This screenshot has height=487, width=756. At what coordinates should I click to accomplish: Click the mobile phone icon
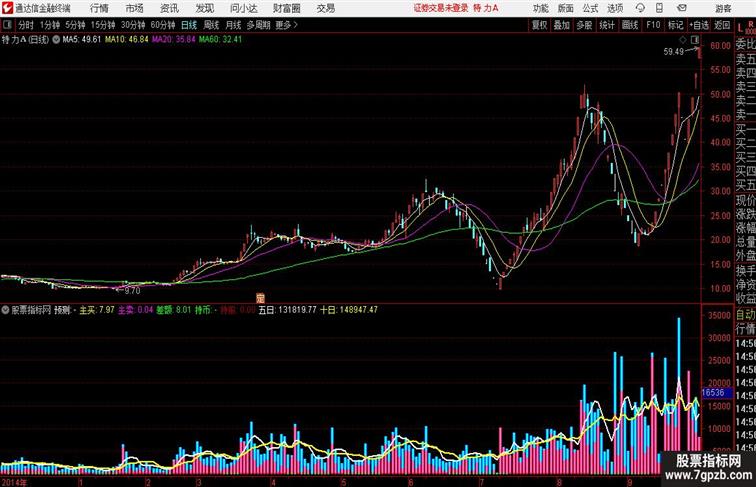[x=659, y=8]
